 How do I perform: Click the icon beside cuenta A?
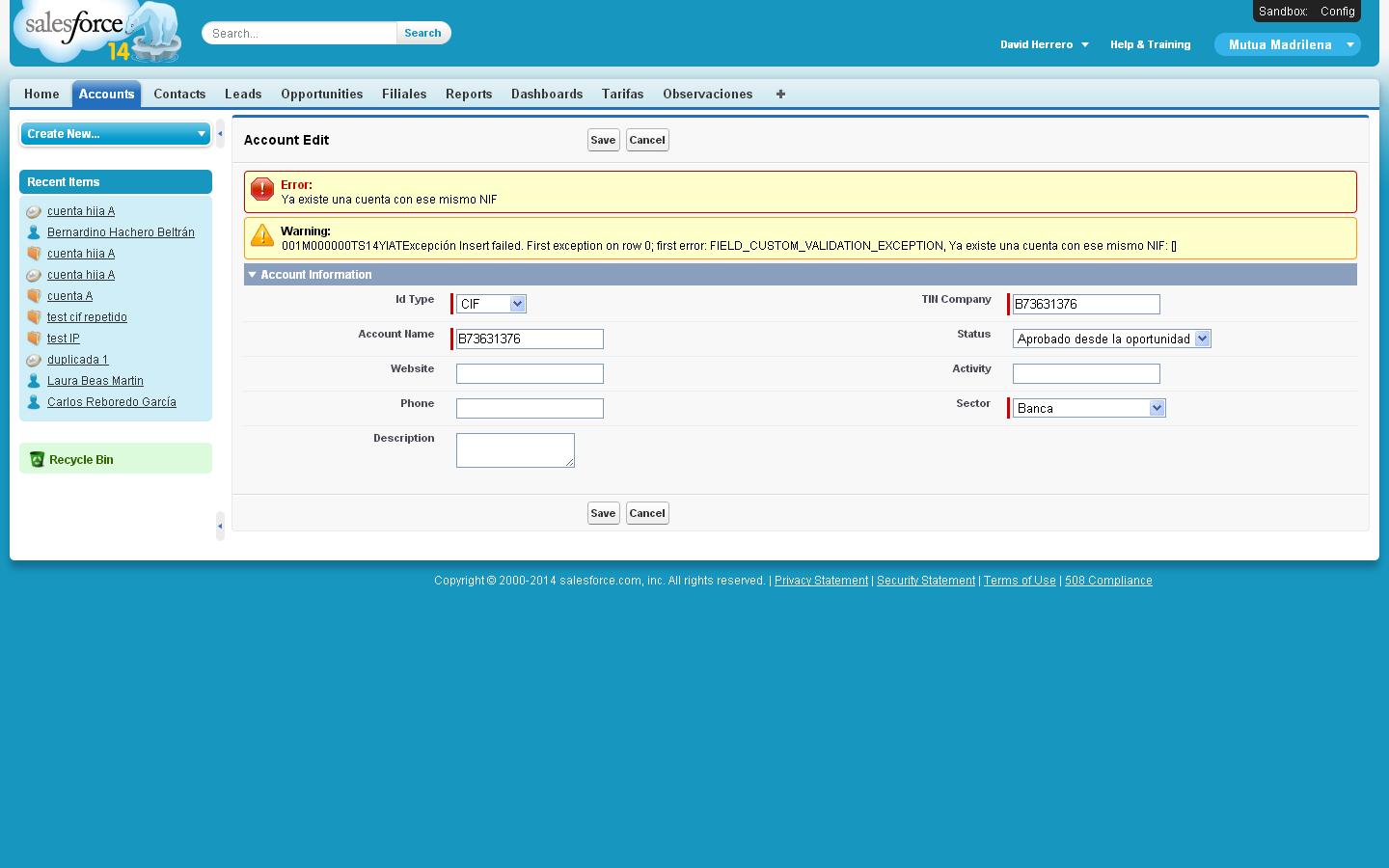click(34, 296)
